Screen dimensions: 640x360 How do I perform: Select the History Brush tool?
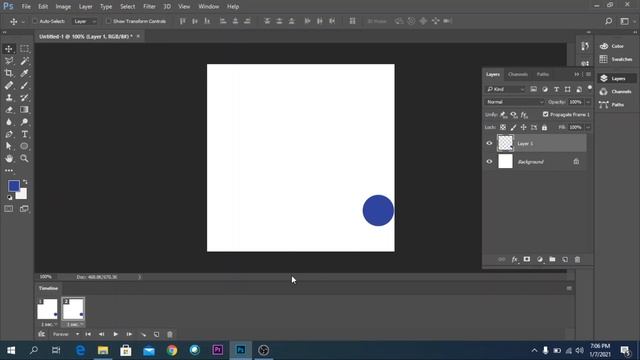(x=24, y=98)
